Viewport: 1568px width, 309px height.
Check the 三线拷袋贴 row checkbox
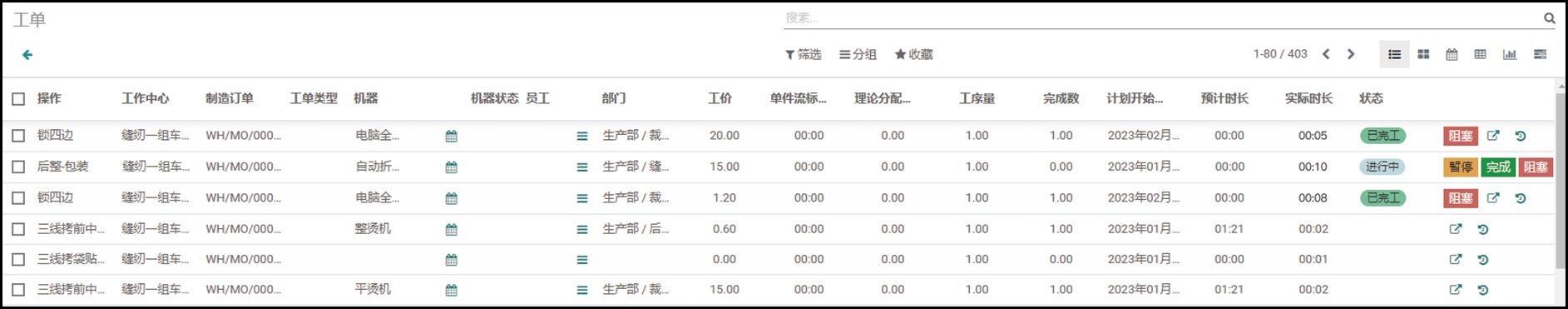tap(18, 259)
